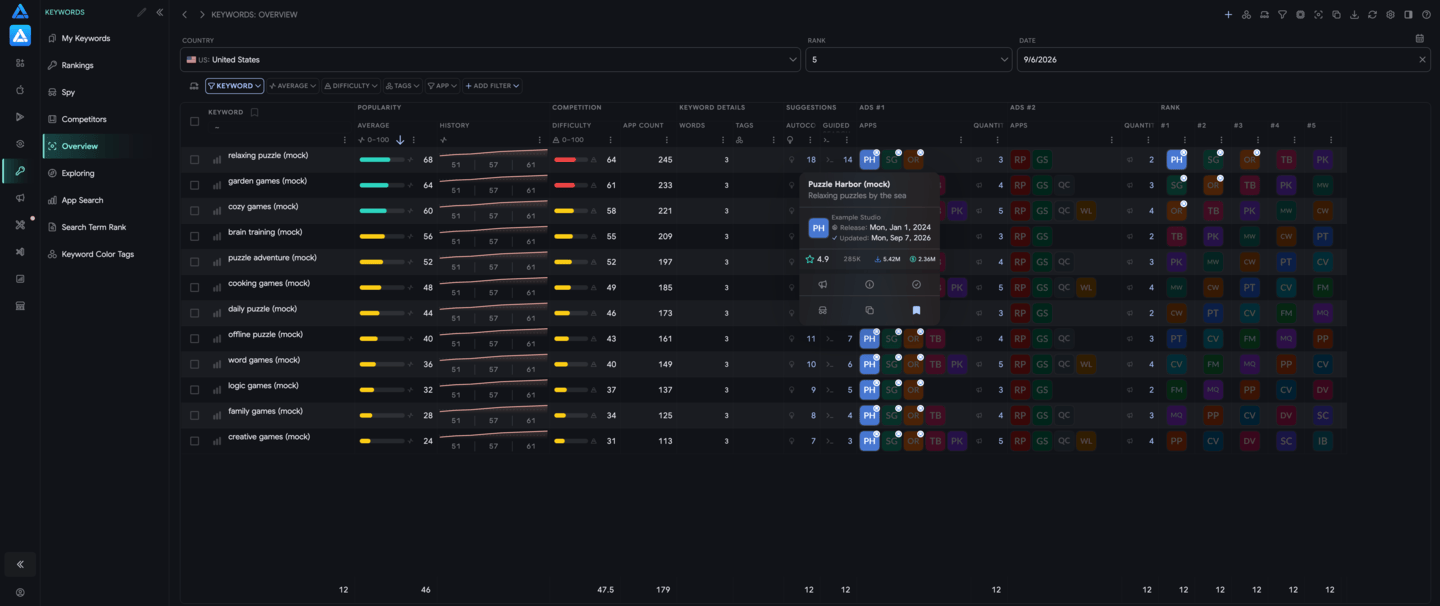Click the blue app logo at top-left

pyautogui.click(x=20, y=36)
